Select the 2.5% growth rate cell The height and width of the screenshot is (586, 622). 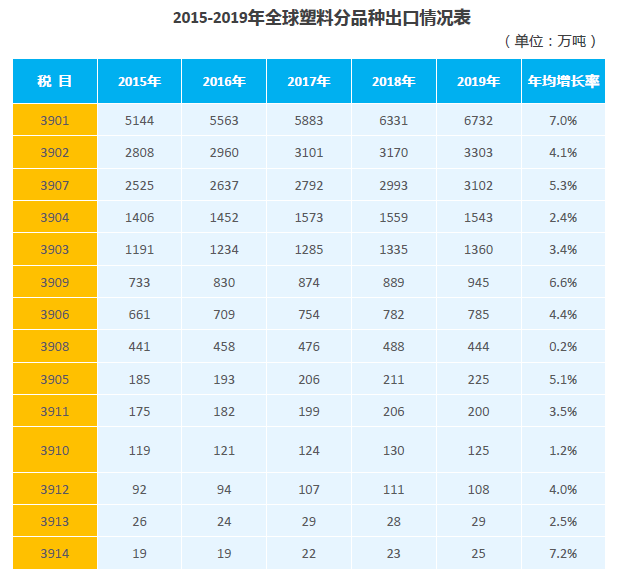coord(563,521)
